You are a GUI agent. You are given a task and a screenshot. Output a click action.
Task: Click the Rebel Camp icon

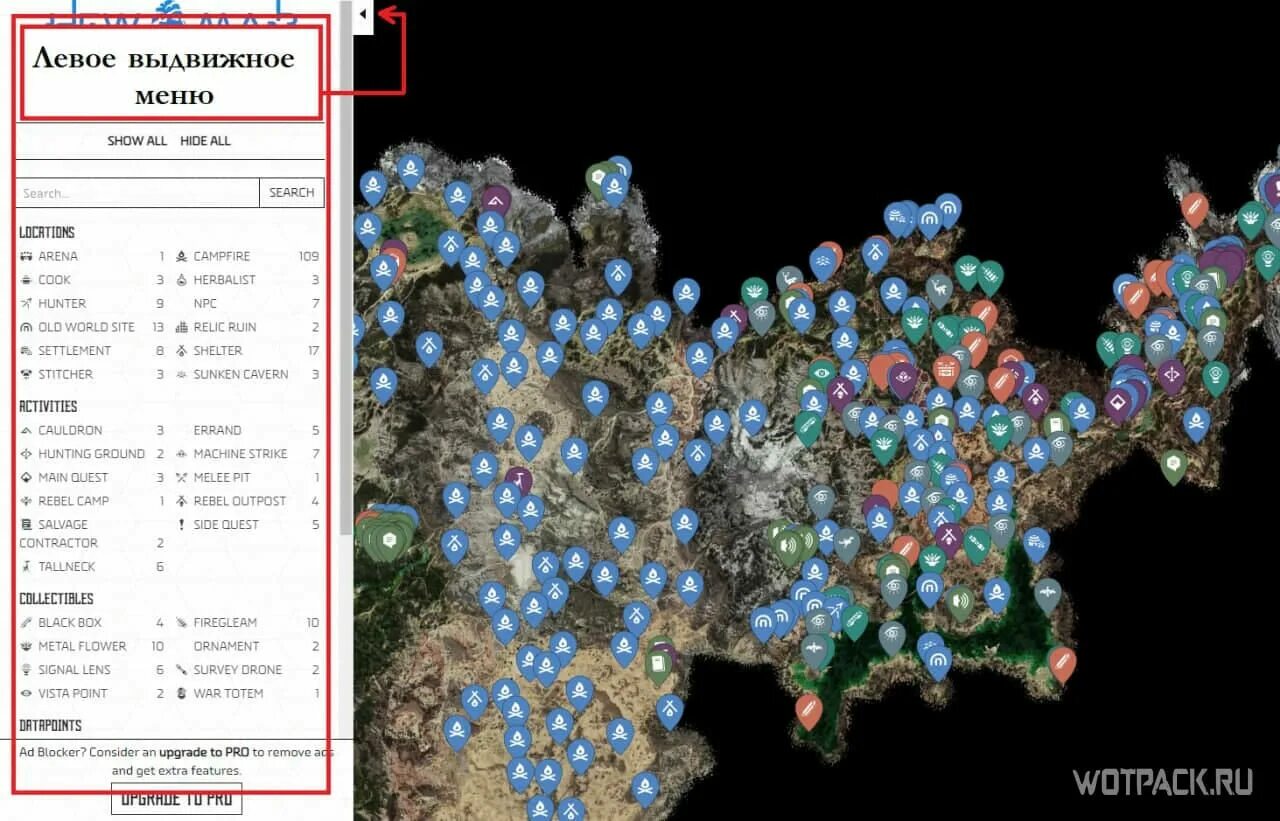tap(26, 501)
